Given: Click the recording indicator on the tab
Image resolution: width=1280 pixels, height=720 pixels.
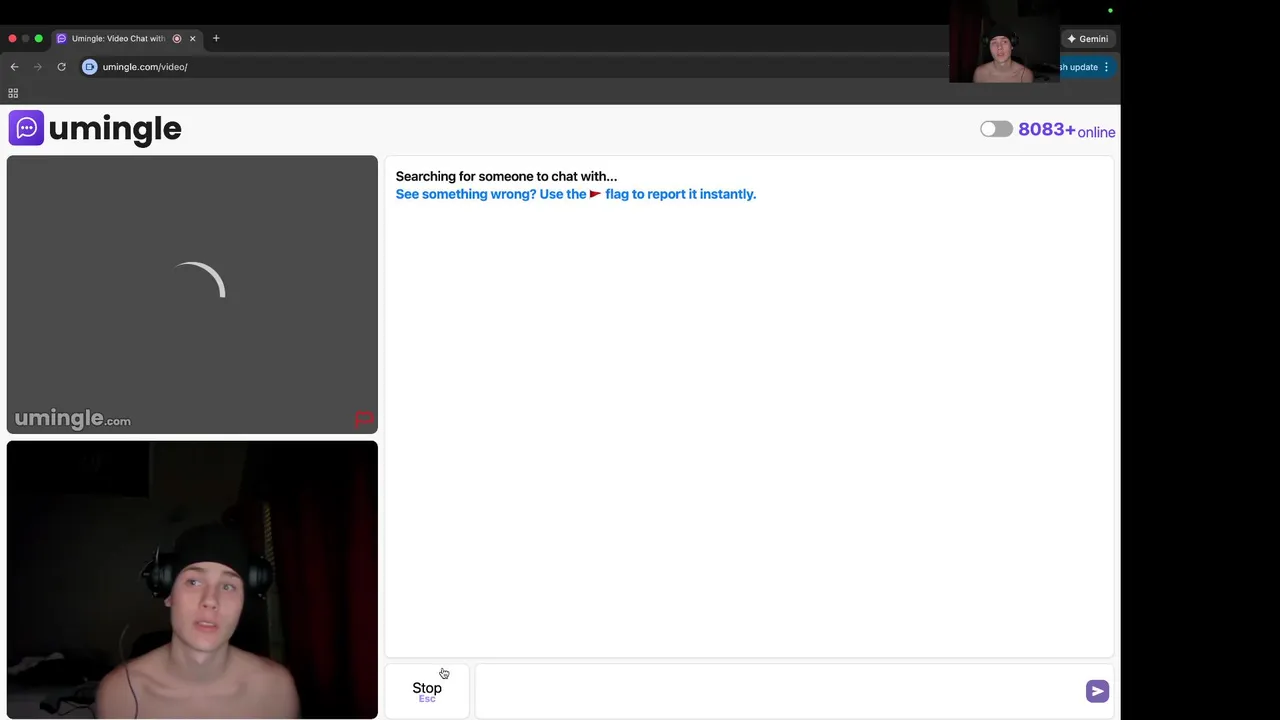Looking at the screenshot, I should pos(177,39).
